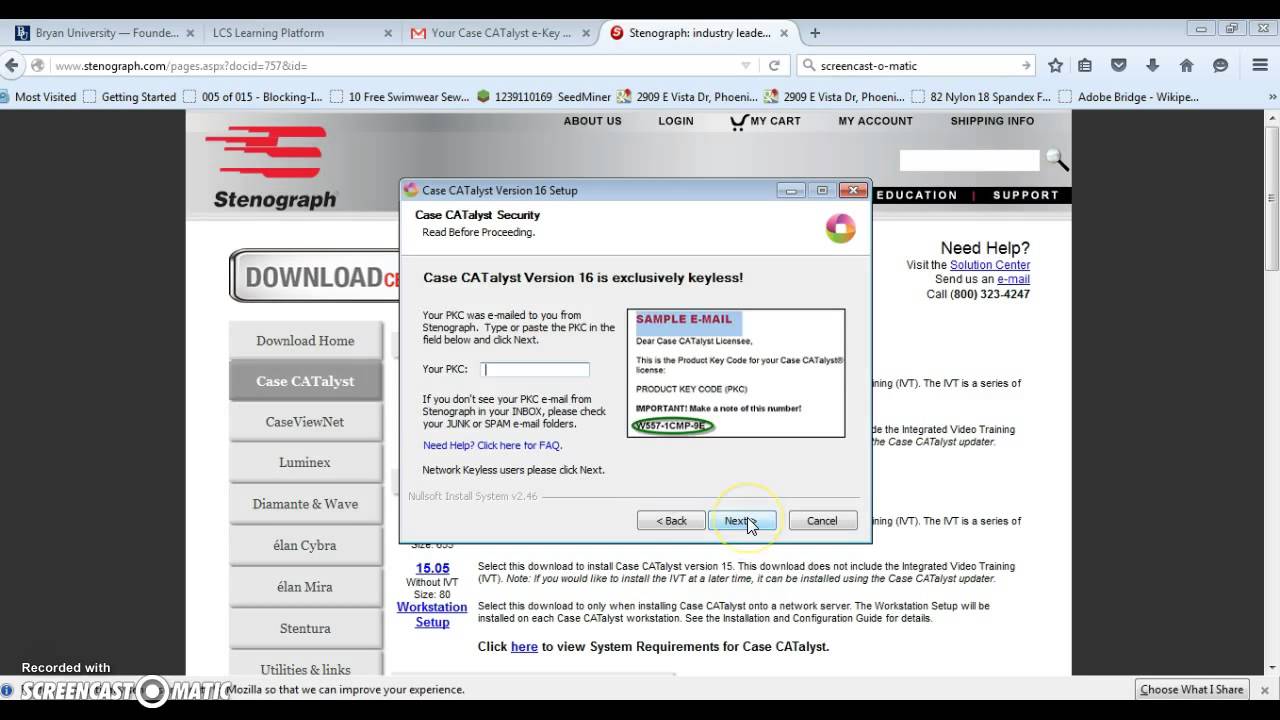Open the 82 Nylon 18 Spandex bookmark
Image resolution: width=1280 pixels, height=720 pixels.
coord(981,97)
